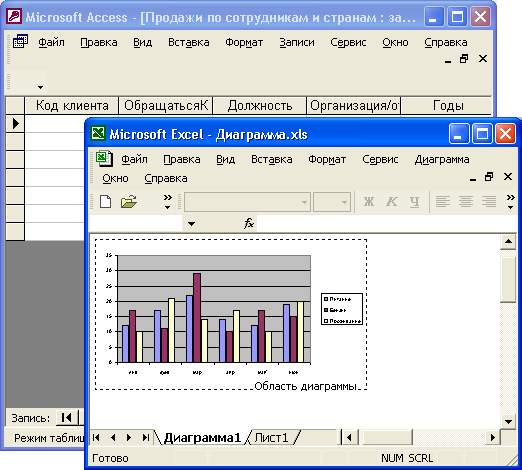522x470 pixels.
Task: Toggle italic К formatting button
Action: pyautogui.click(x=392, y=202)
